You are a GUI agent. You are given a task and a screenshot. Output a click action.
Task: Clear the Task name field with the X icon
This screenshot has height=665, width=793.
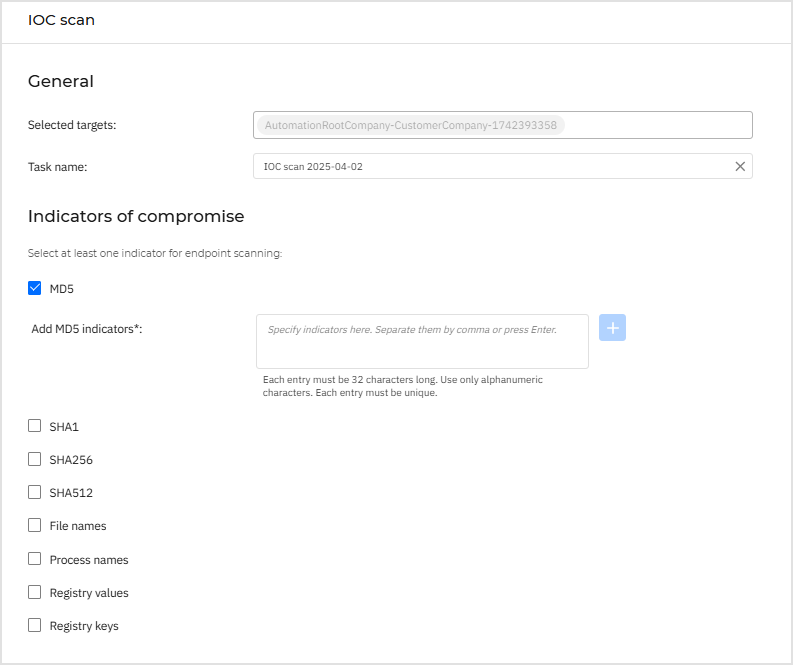(740, 167)
